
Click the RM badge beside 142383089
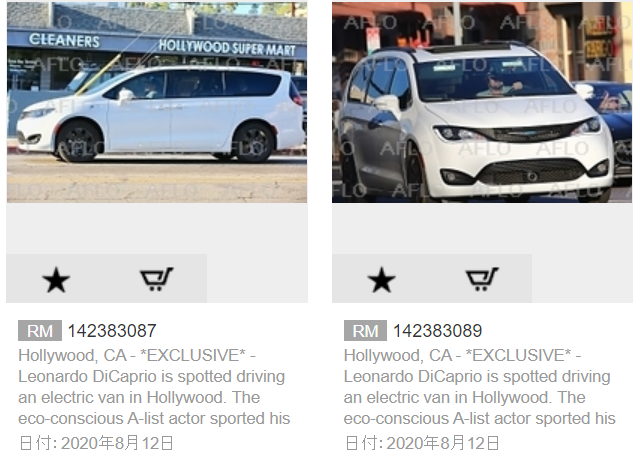365,331
